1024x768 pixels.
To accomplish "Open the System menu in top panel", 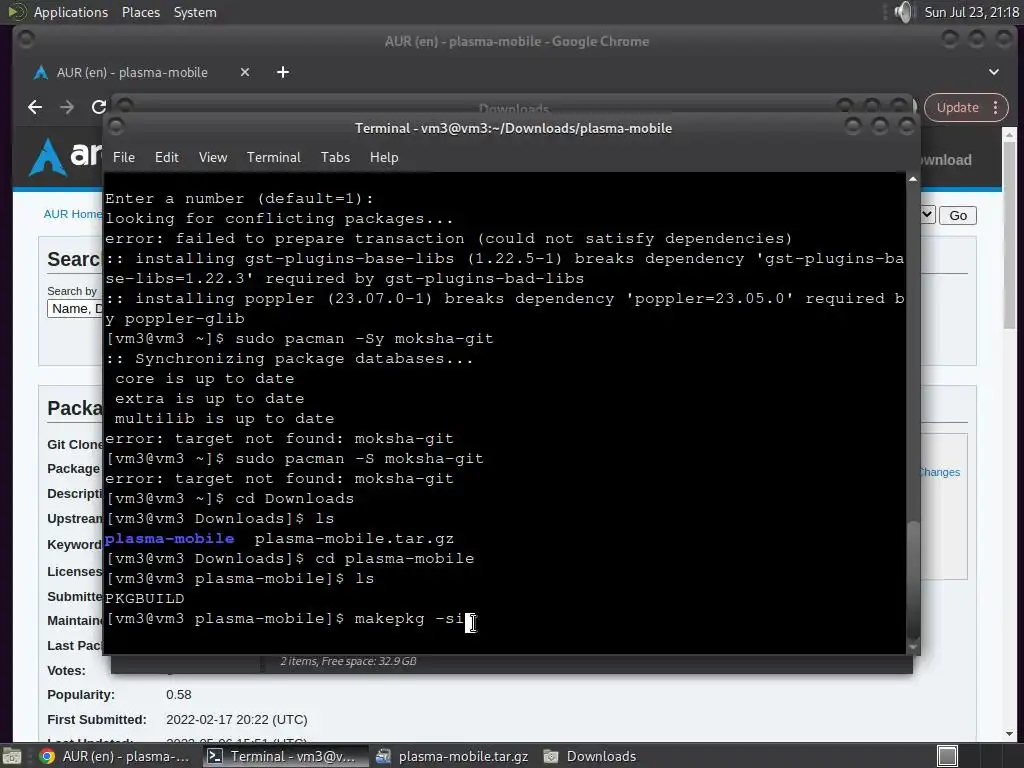I will pyautogui.click(x=195, y=12).
